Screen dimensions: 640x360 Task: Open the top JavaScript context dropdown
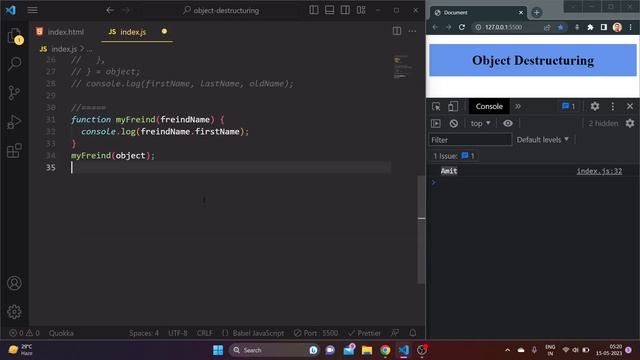tap(480, 123)
